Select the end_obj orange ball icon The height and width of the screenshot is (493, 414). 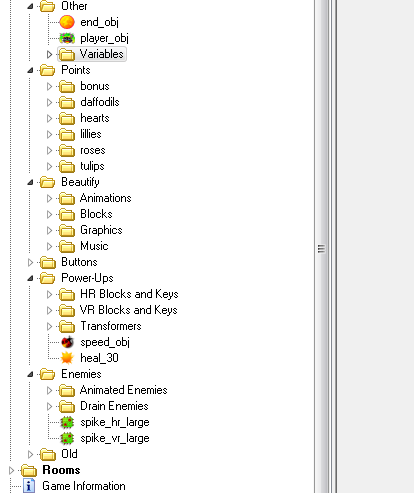click(x=67, y=22)
